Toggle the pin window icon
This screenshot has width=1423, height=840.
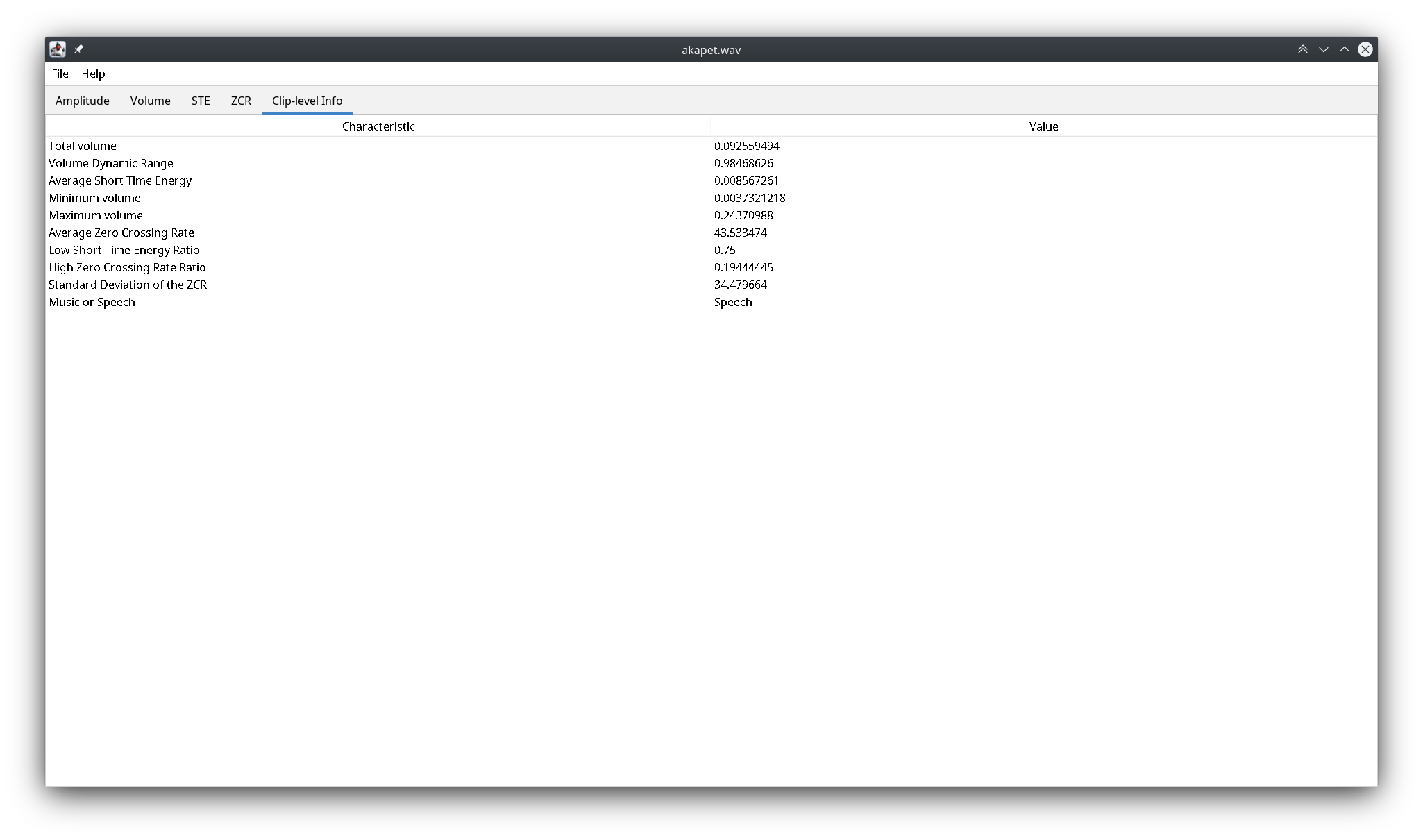click(78, 49)
